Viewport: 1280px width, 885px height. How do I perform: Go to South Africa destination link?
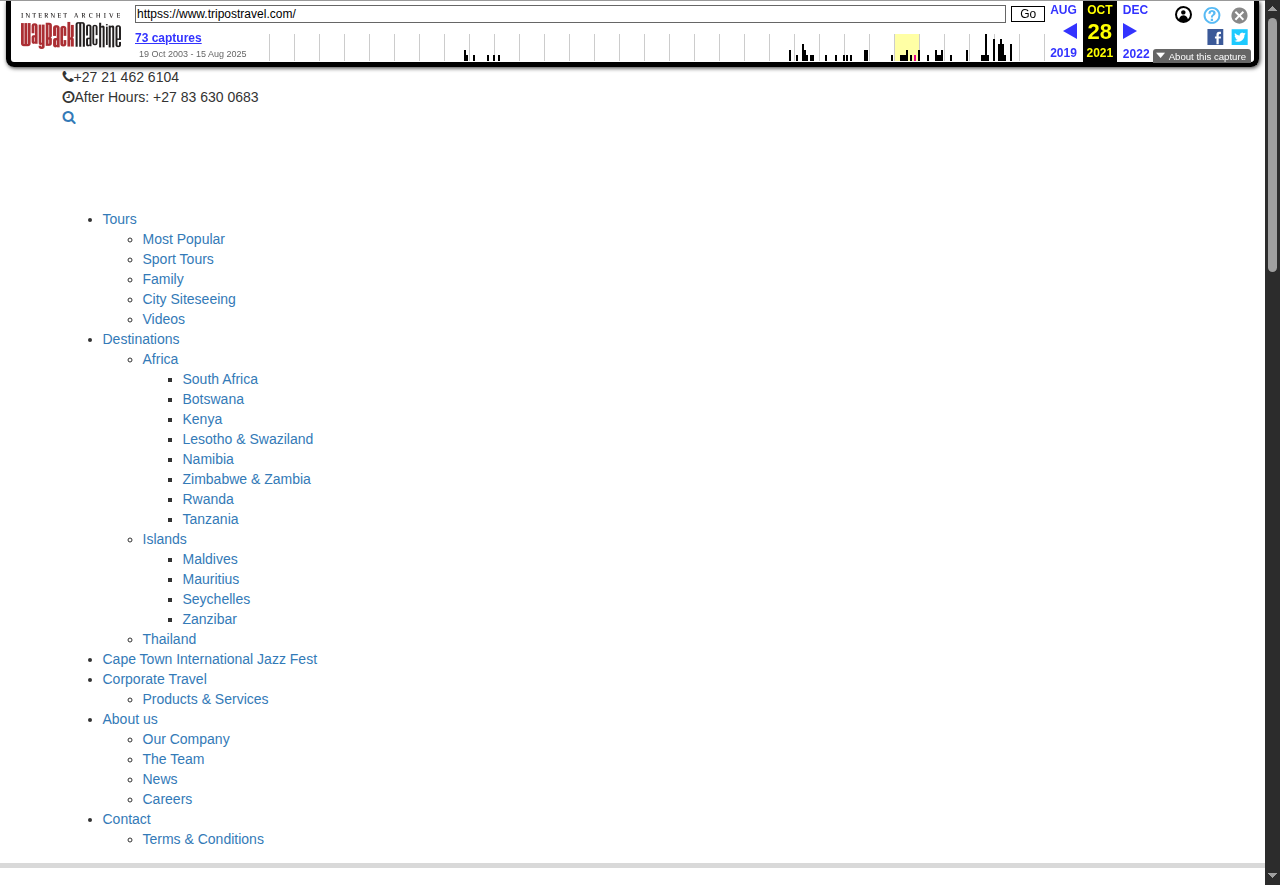coord(220,379)
